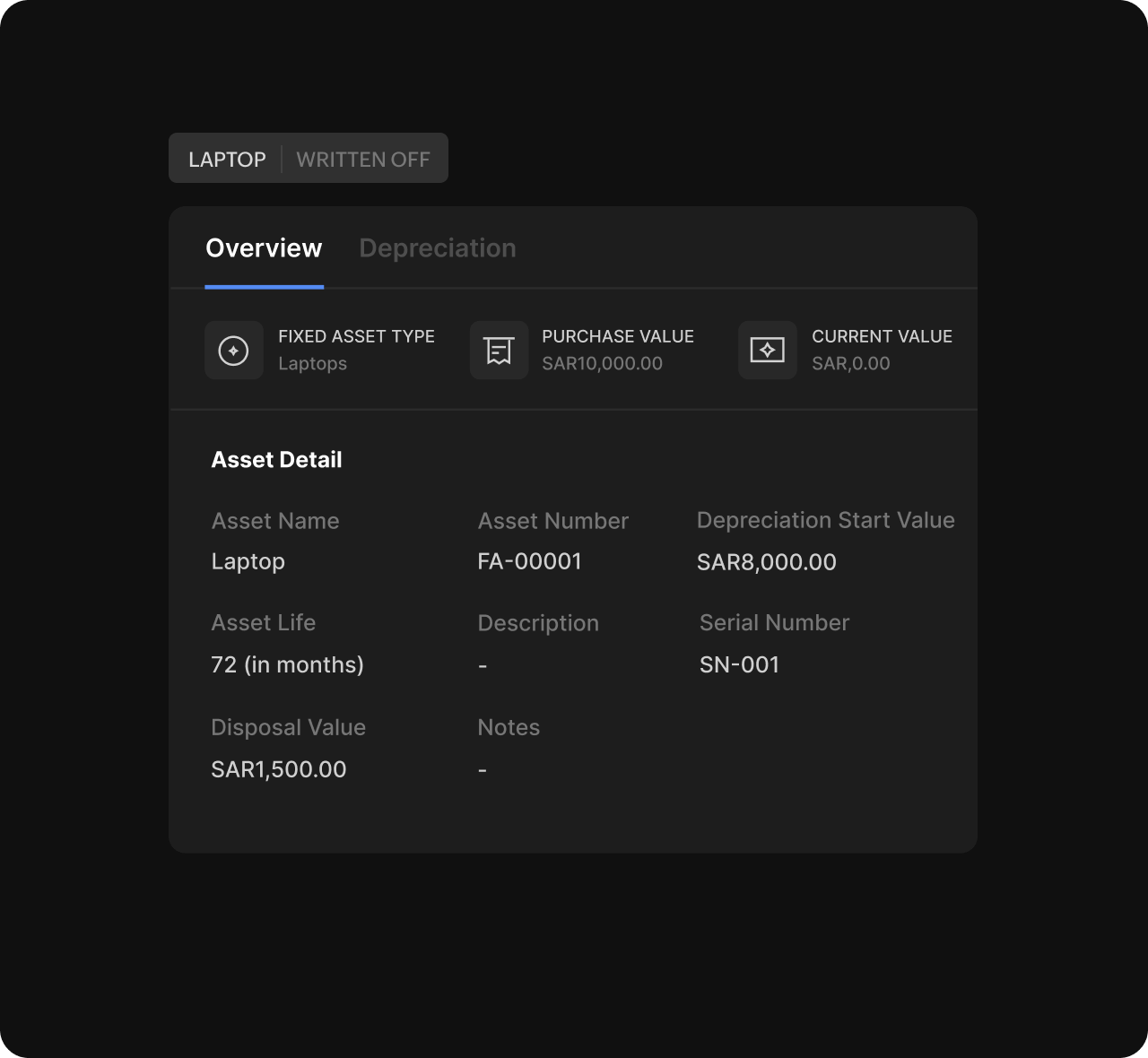Click the Serial Number value SN-001

pyautogui.click(x=739, y=664)
